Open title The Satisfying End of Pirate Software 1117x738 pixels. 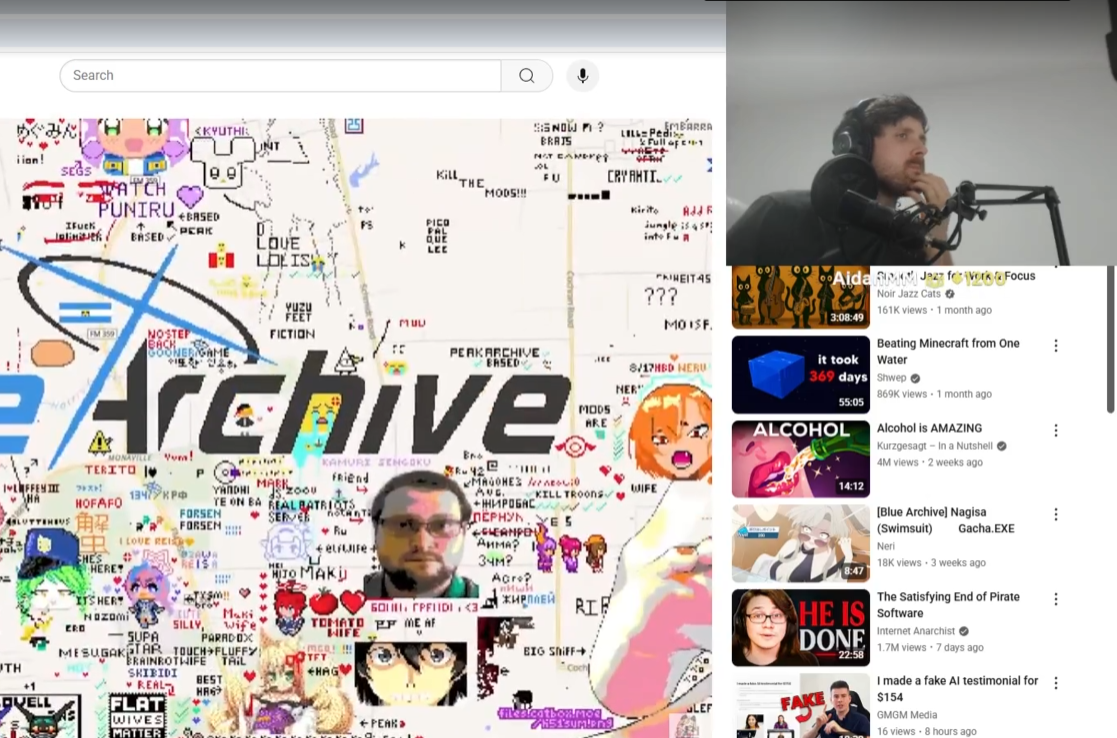pos(948,605)
